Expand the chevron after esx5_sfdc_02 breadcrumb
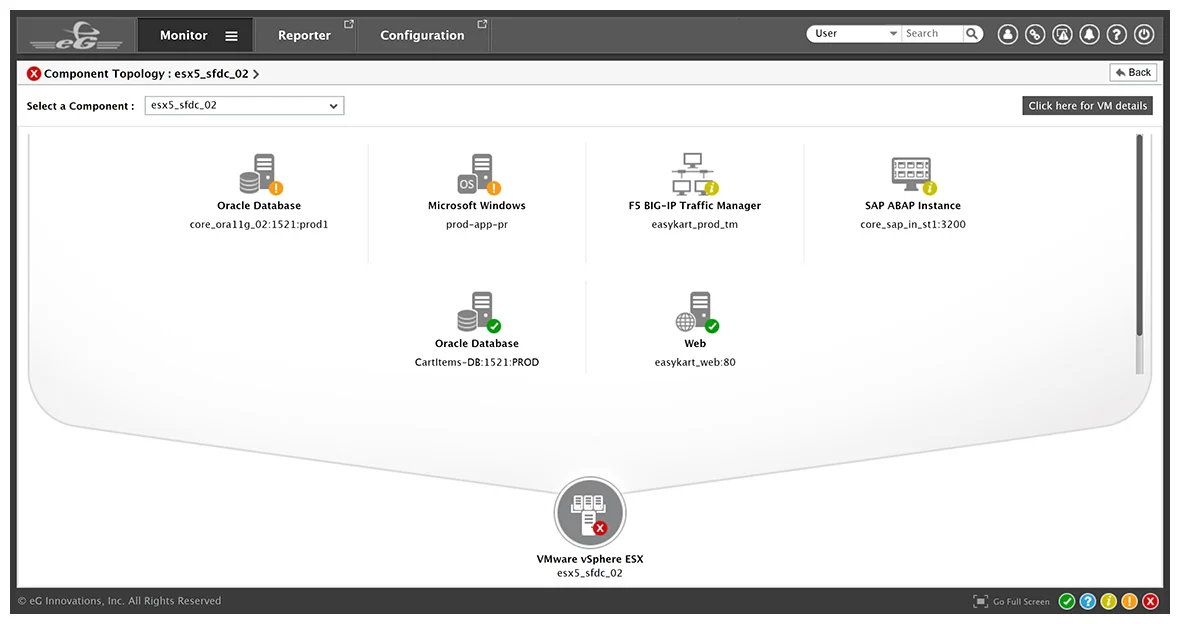The image size is (1180, 624). [256, 74]
